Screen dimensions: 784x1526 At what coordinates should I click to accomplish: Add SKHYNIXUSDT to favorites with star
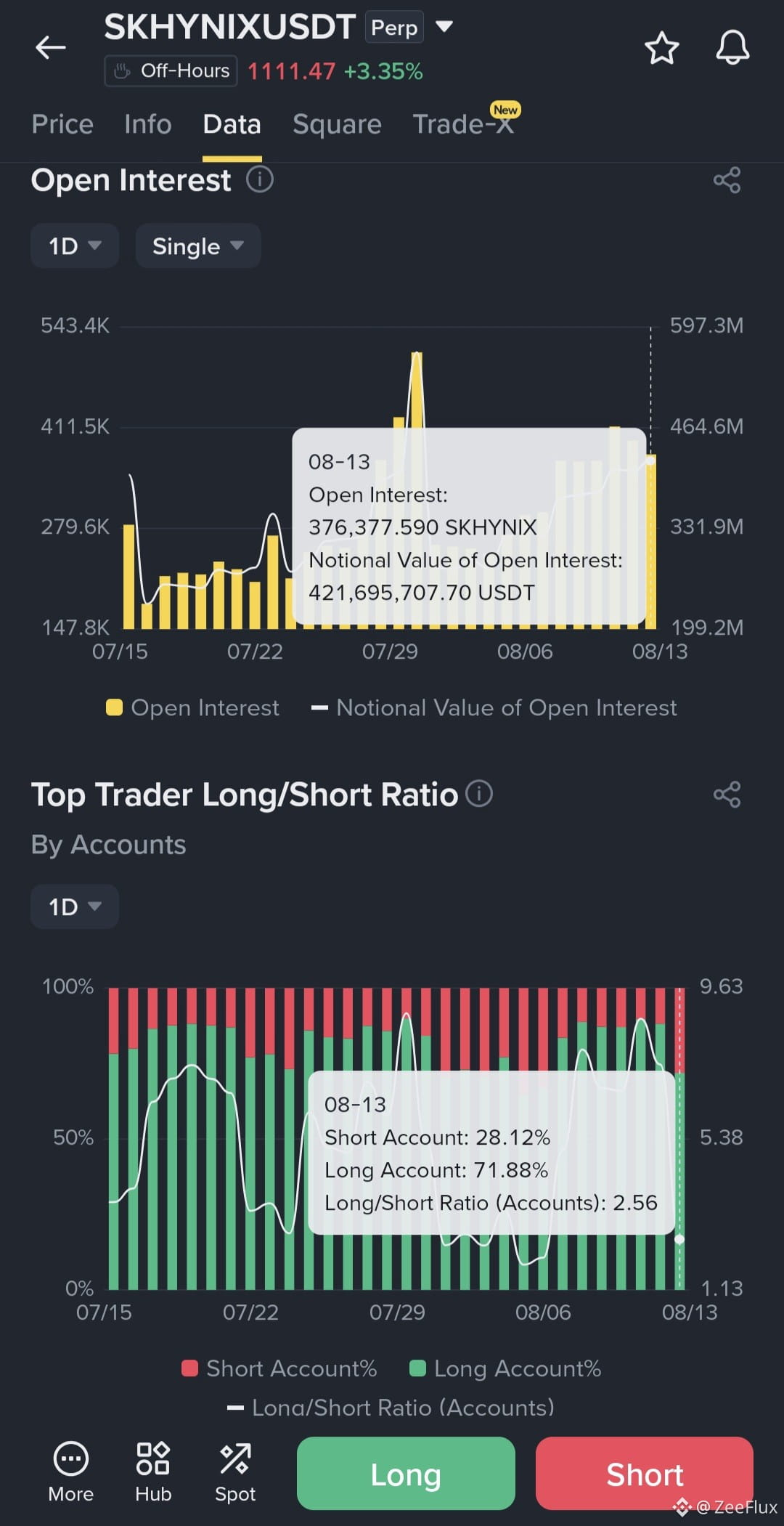[x=661, y=48]
